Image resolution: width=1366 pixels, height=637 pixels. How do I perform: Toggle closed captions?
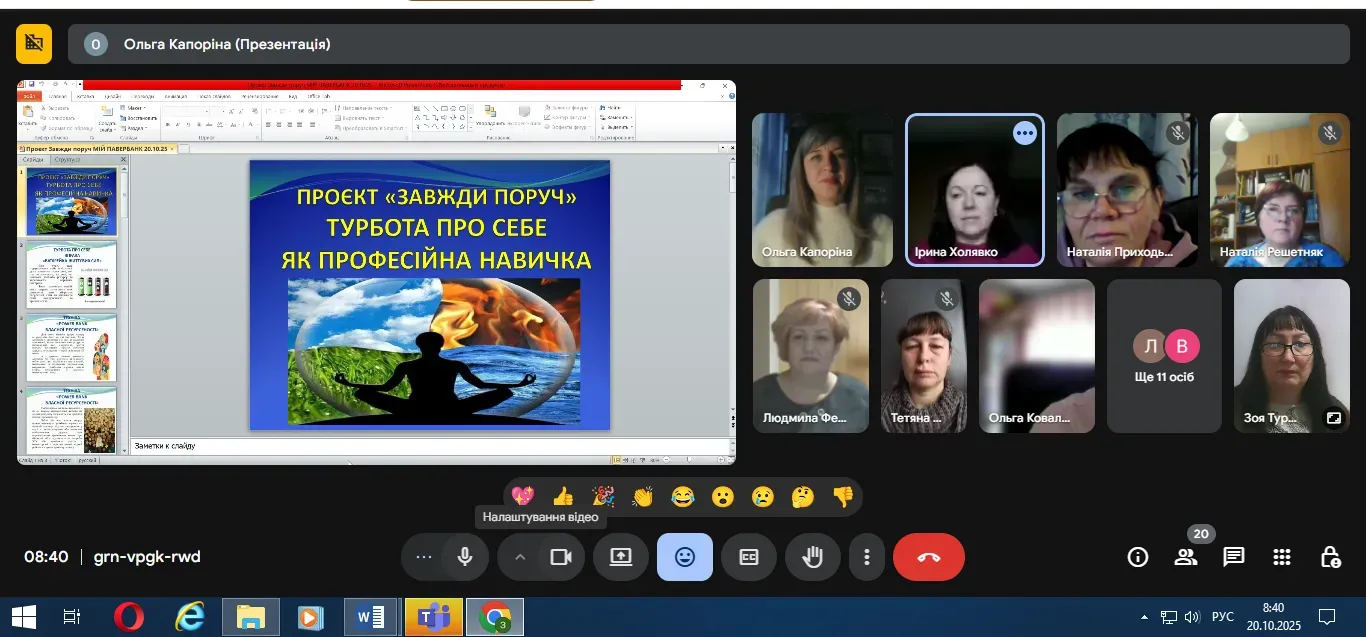pos(749,557)
